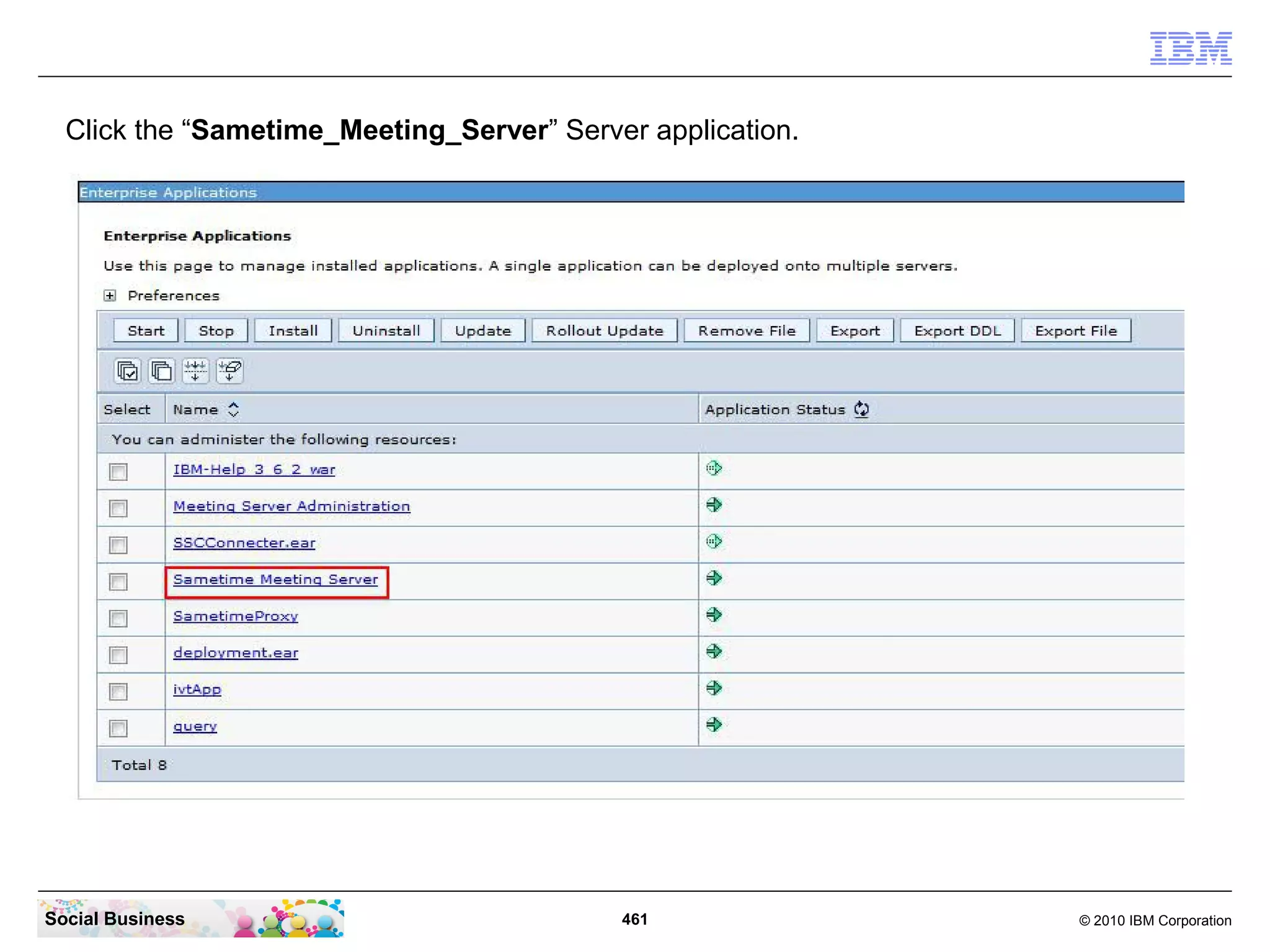
Task: Click the IBM logo
Action: (x=1191, y=48)
